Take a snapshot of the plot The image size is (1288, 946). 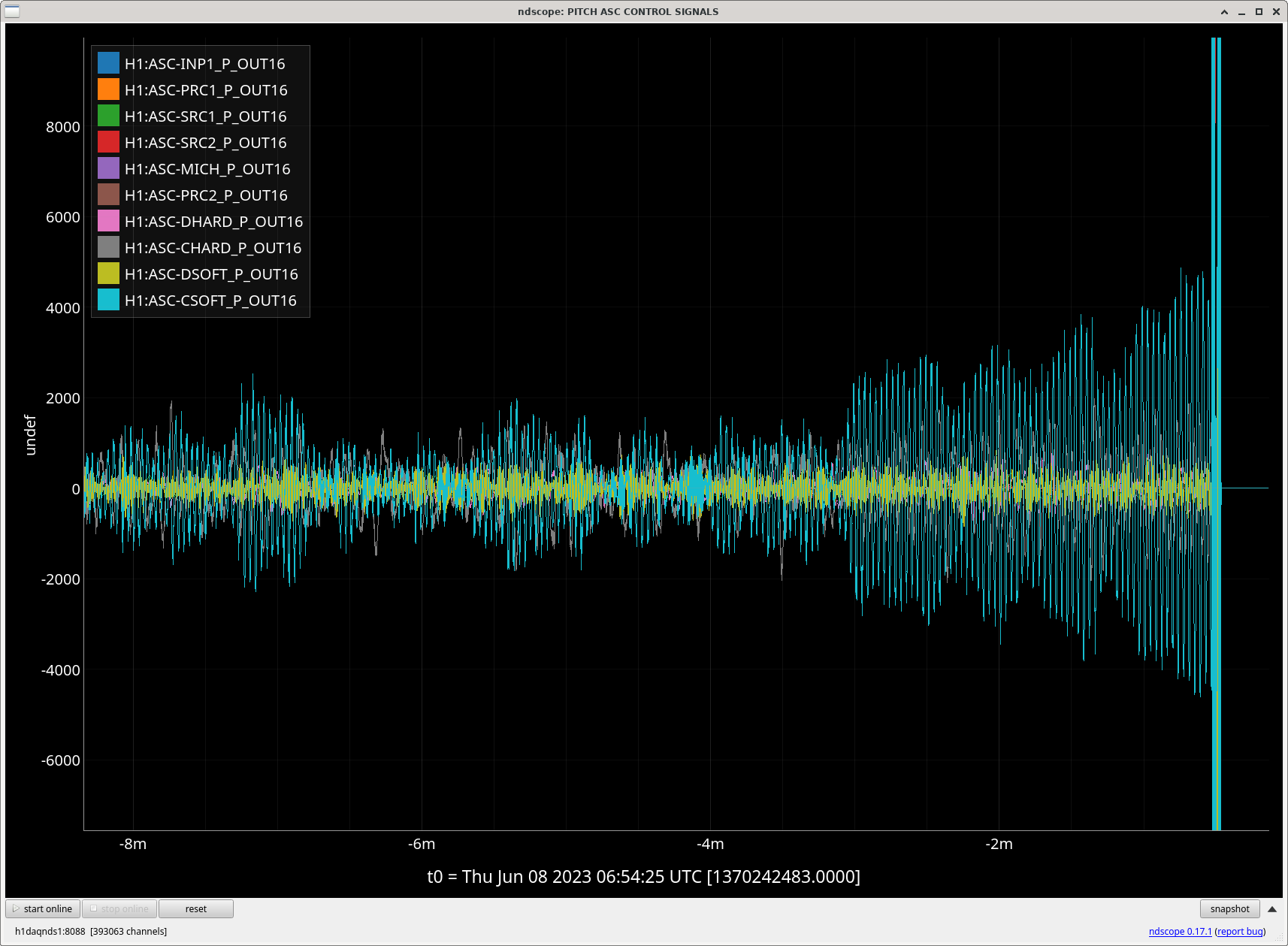point(1229,908)
